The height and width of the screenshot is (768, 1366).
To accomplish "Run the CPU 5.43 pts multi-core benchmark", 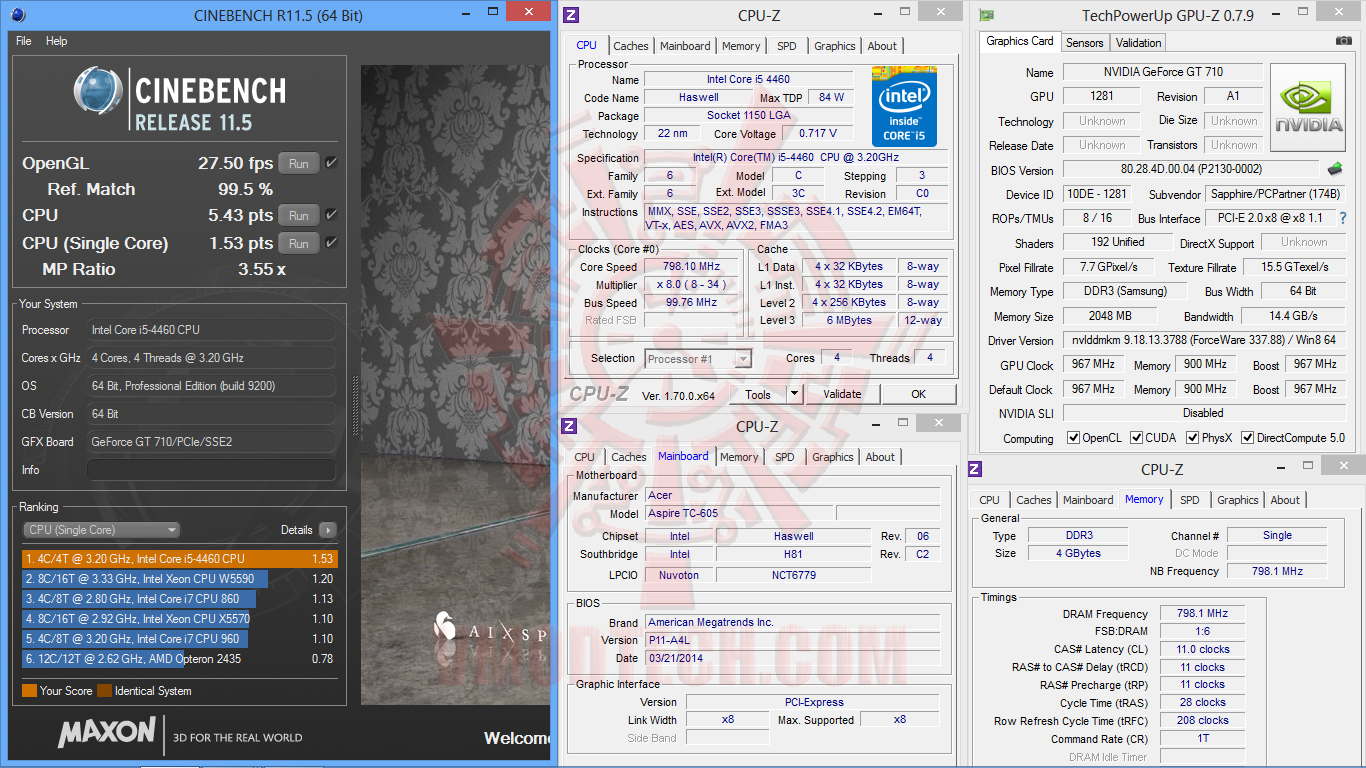I will 299,215.
